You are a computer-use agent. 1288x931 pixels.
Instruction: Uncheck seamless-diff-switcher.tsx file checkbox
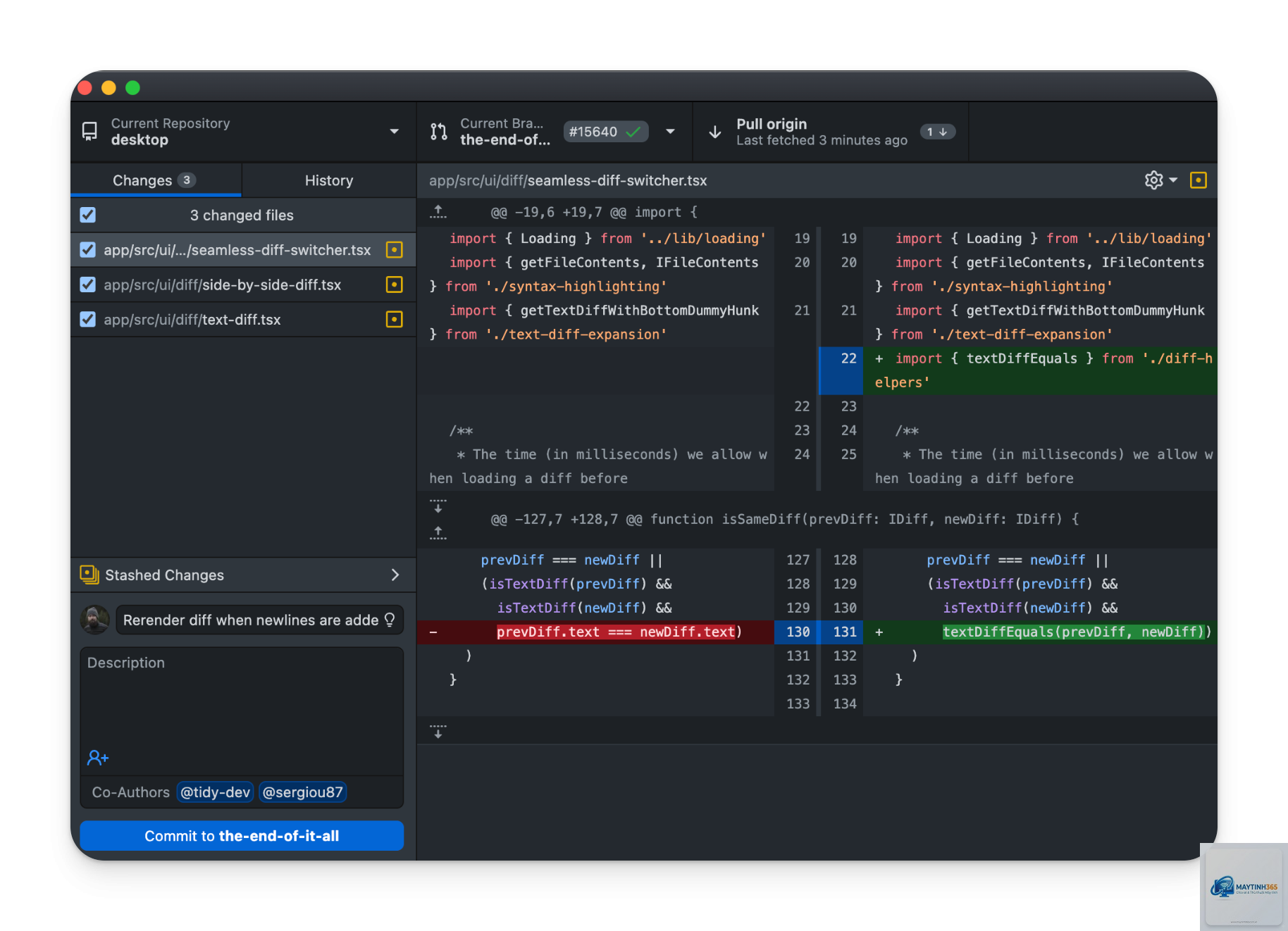88,250
